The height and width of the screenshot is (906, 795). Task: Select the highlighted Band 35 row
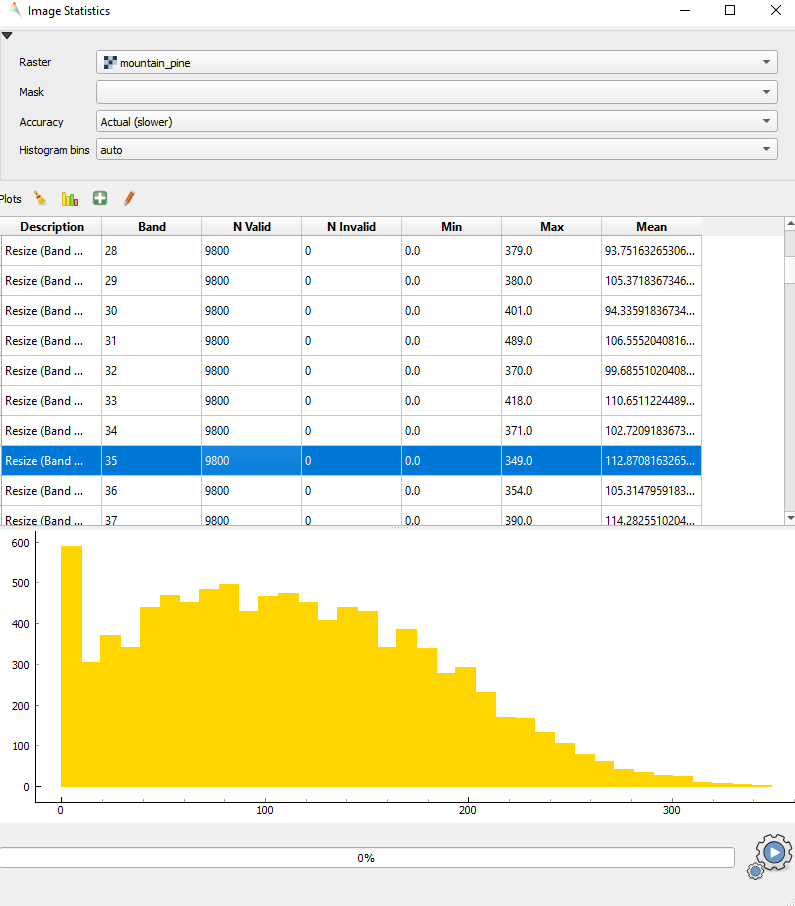(350, 461)
